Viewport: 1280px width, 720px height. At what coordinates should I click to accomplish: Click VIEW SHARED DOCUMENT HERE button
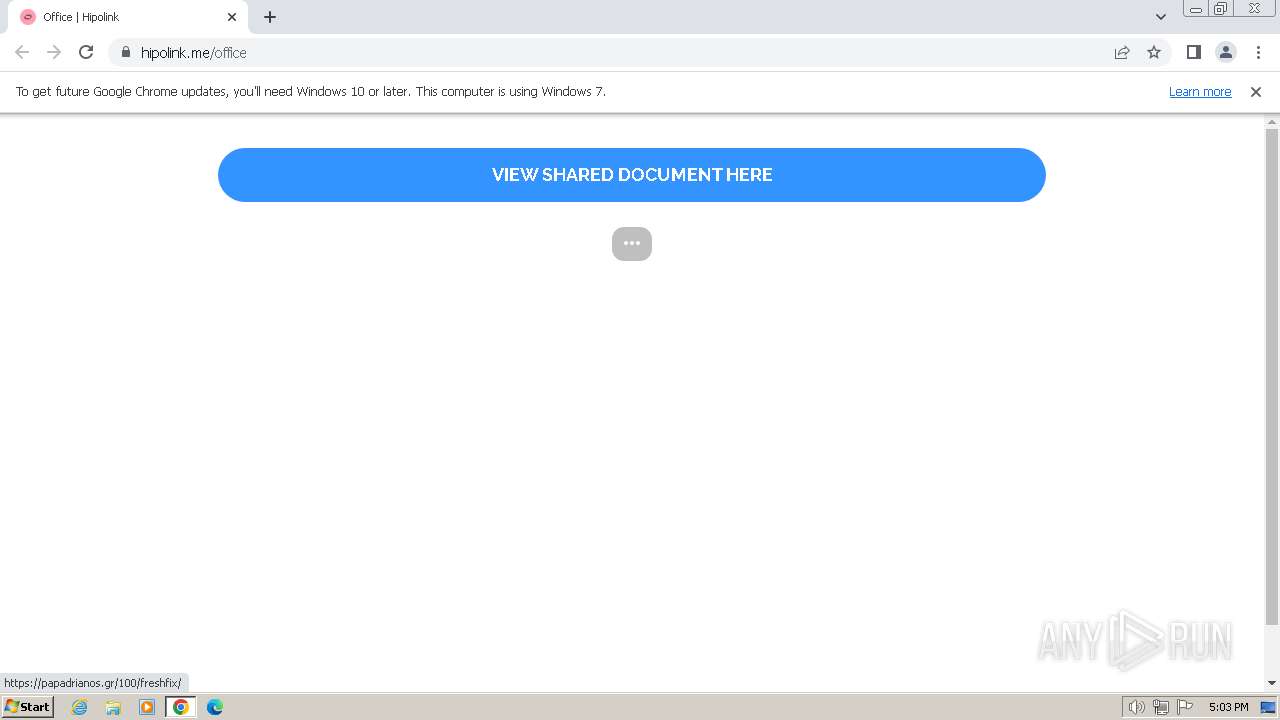pyautogui.click(x=632, y=175)
